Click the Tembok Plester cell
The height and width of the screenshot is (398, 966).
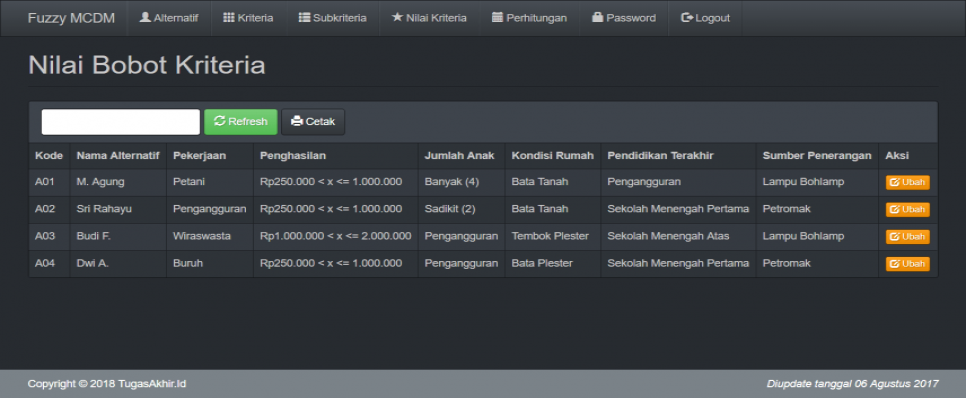pos(553,237)
